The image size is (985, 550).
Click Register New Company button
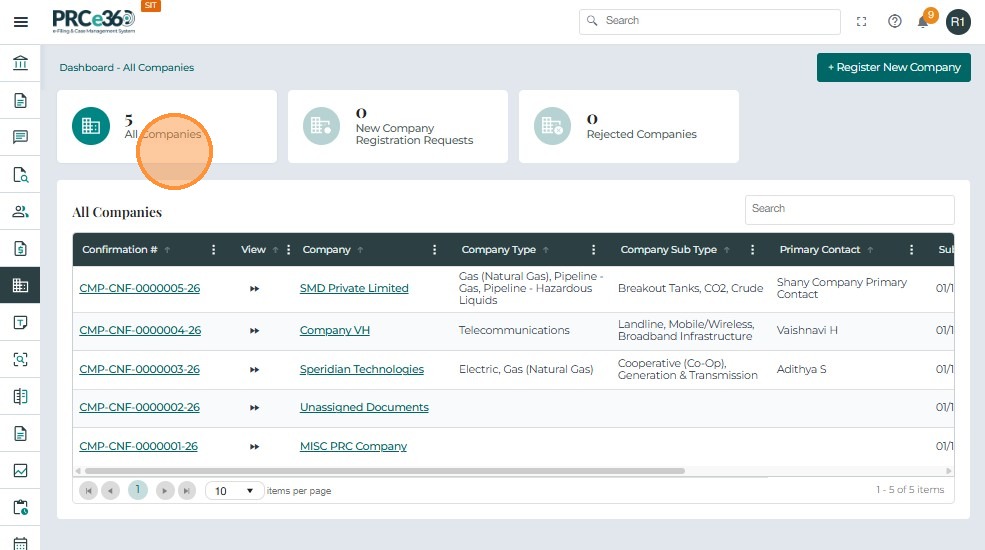[893, 67]
